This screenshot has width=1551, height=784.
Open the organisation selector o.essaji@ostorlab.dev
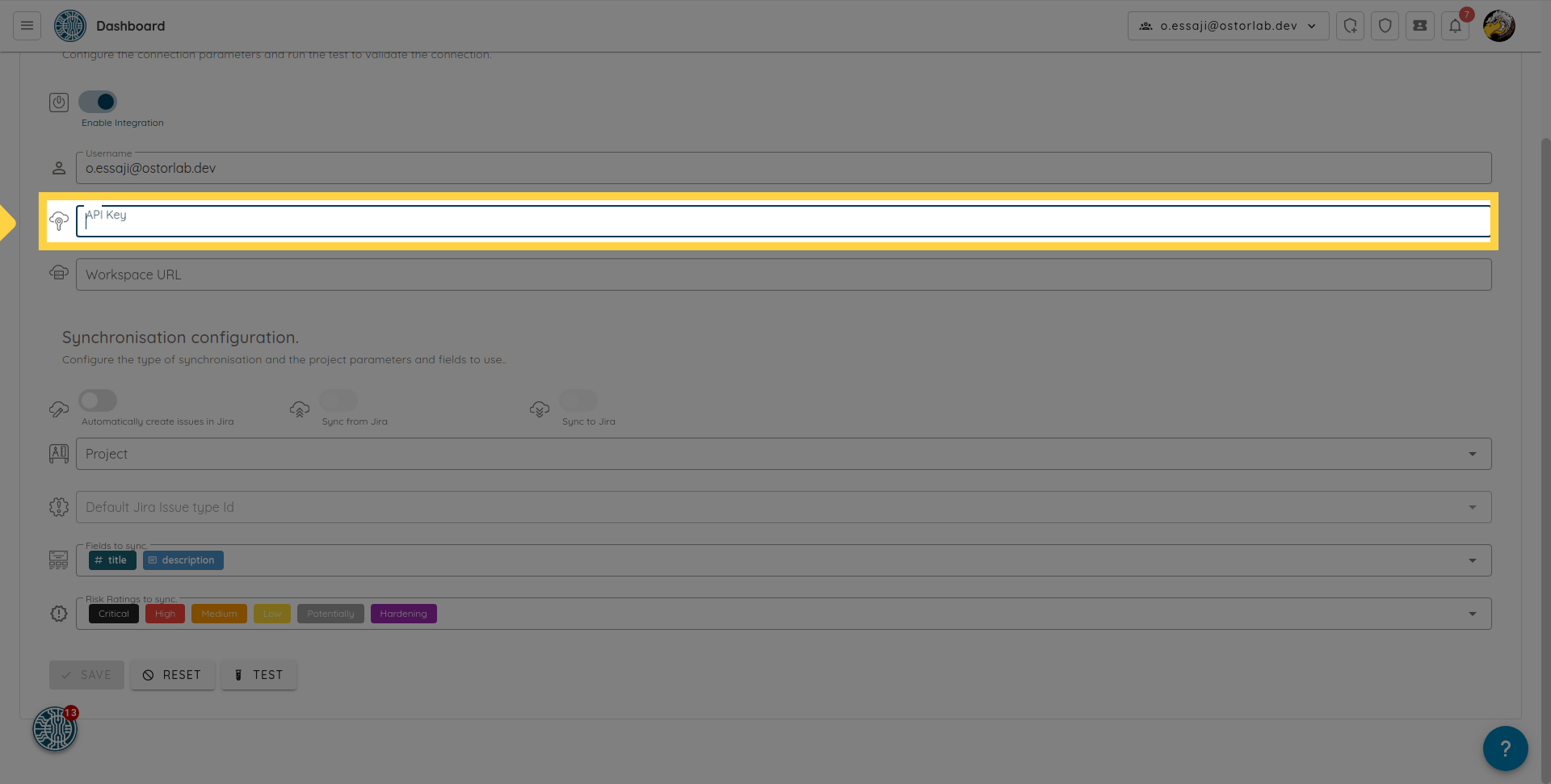point(1228,26)
